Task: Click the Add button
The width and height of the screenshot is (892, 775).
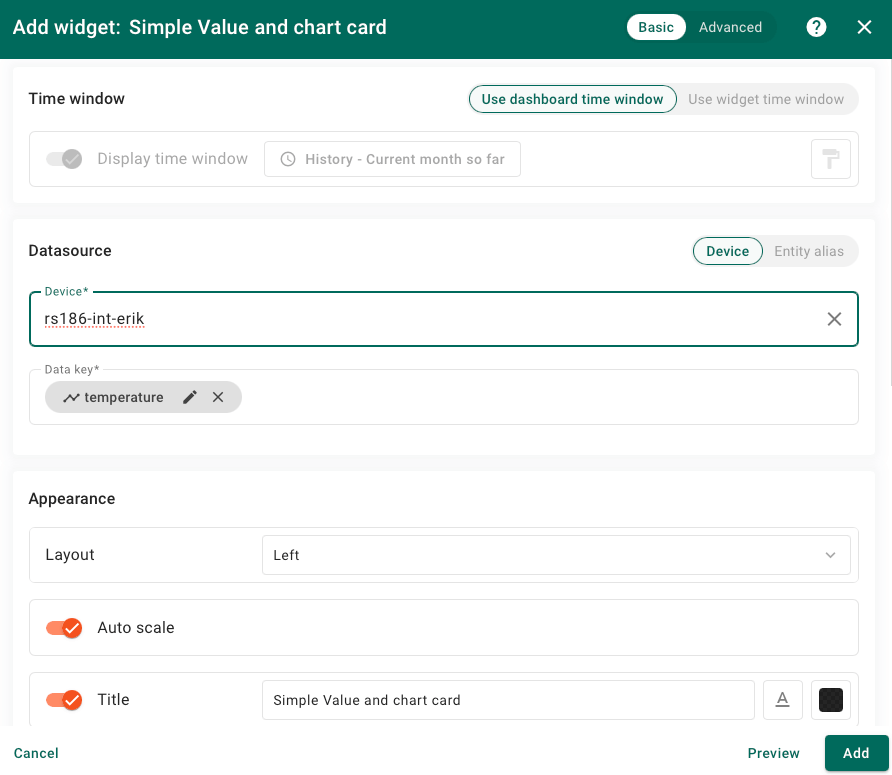Action: (855, 753)
